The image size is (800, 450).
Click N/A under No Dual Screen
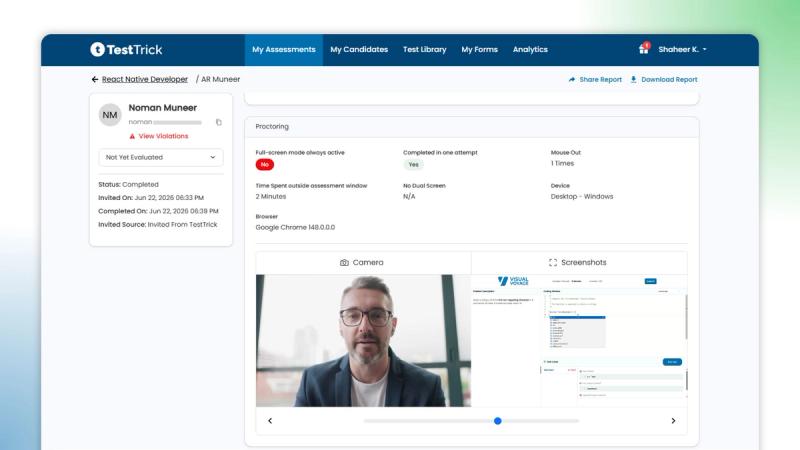coord(409,196)
